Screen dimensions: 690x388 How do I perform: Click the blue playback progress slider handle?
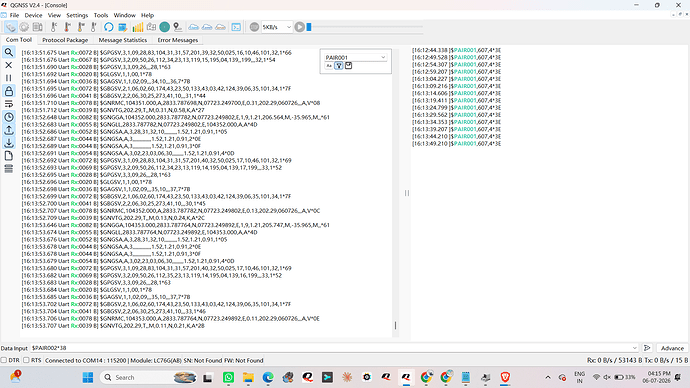pos(309,27)
